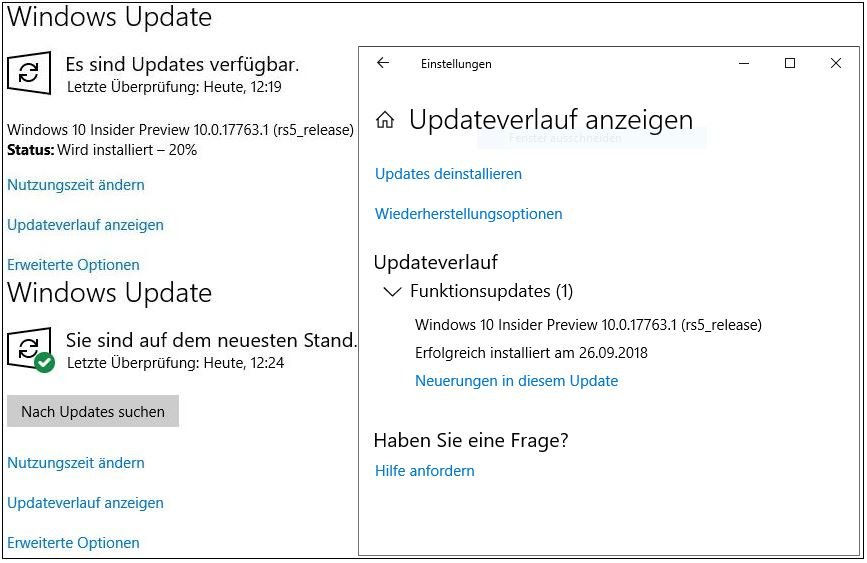Close the Einstellungen window

tap(836, 63)
